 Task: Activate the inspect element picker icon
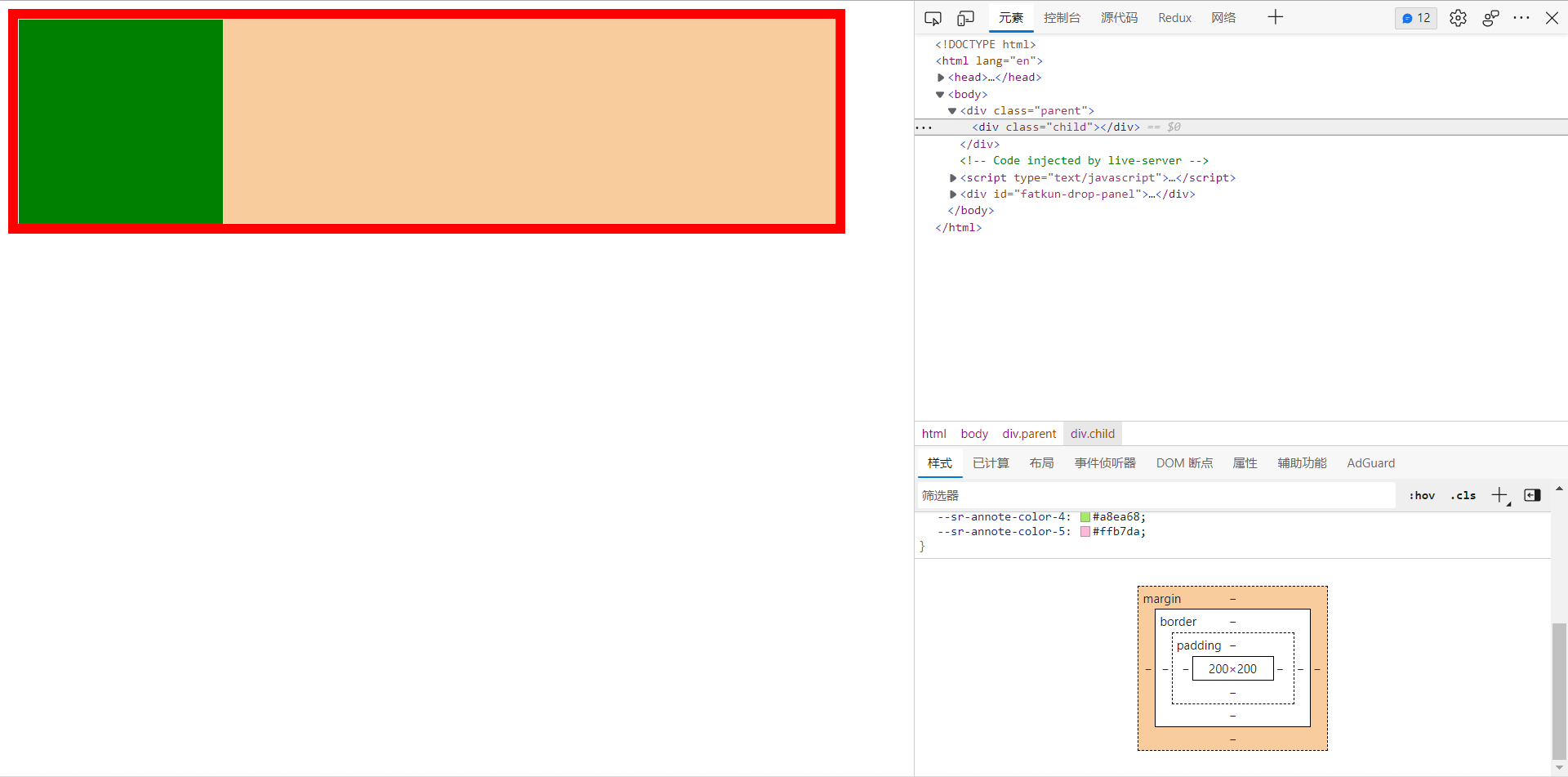(x=933, y=18)
